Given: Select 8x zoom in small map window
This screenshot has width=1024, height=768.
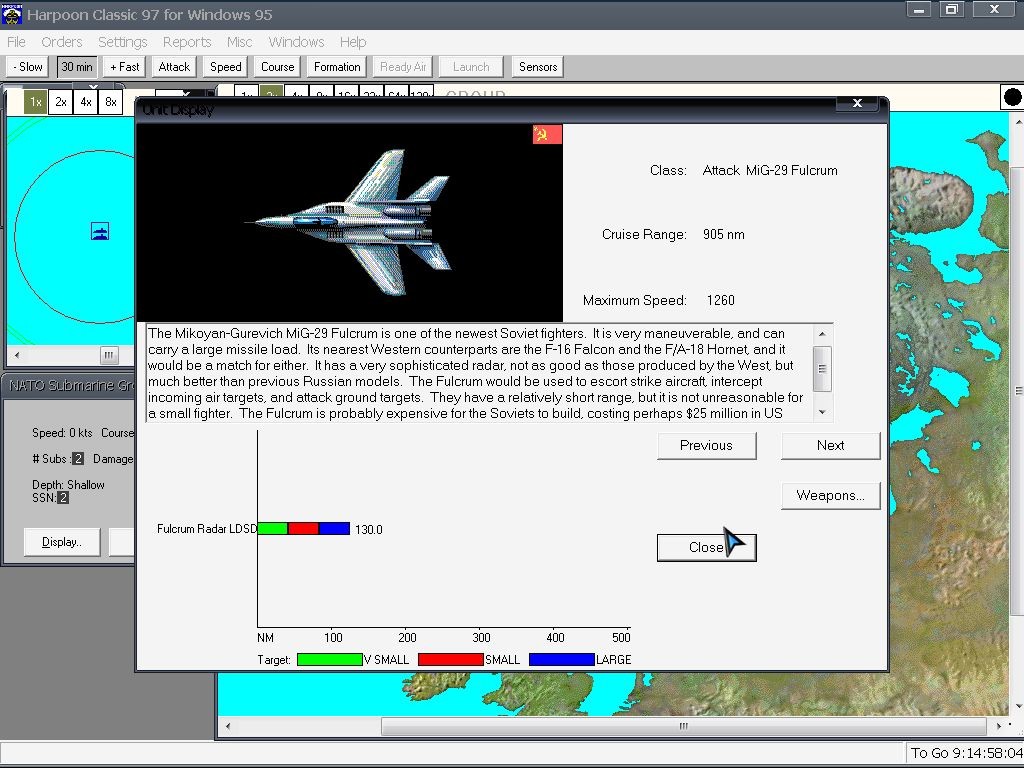Looking at the screenshot, I should (110, 102).
